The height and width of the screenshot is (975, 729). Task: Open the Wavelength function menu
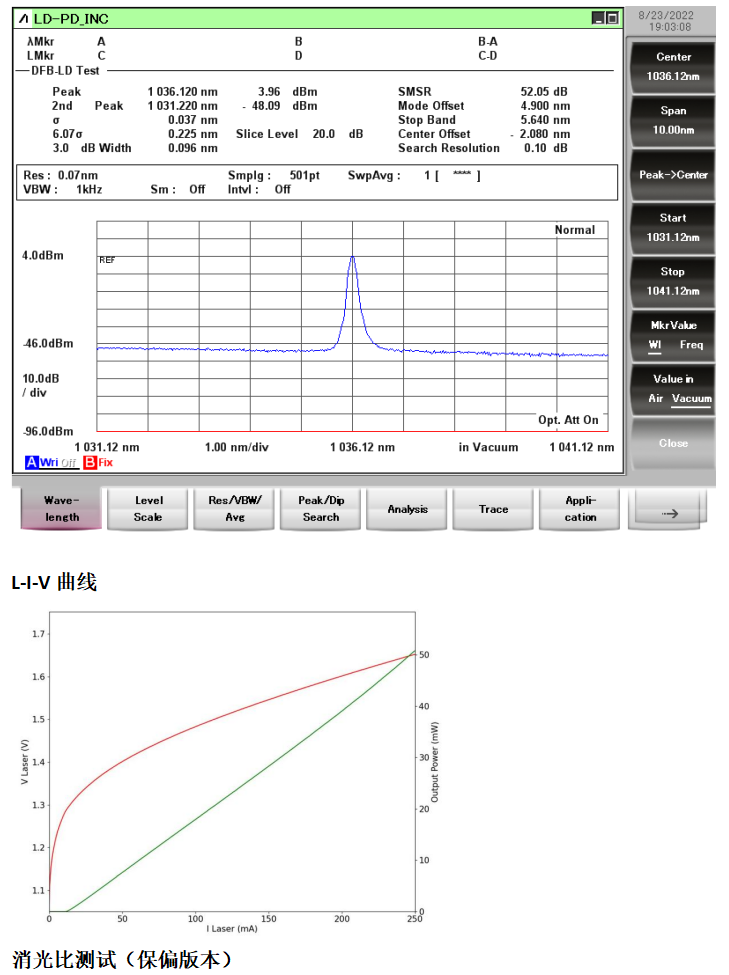pos(61,508)
